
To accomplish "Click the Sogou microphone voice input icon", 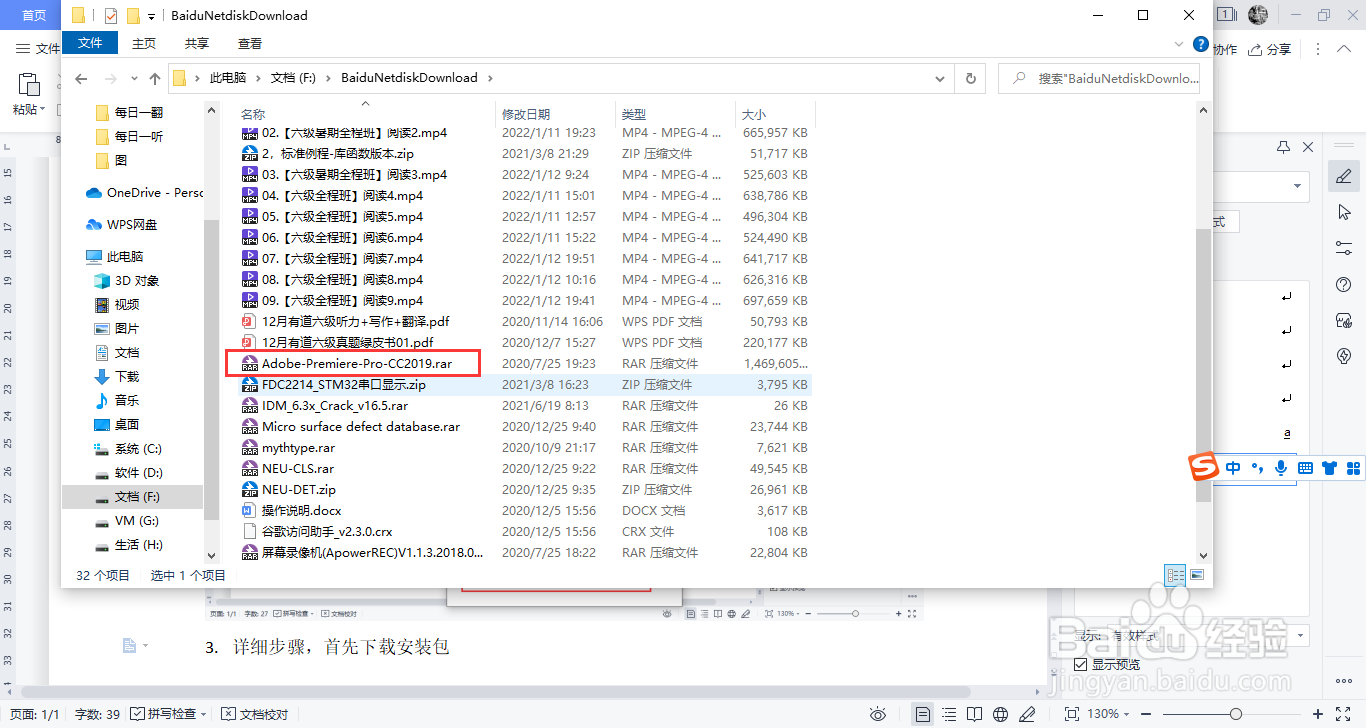I will [x=1281, y=467].
